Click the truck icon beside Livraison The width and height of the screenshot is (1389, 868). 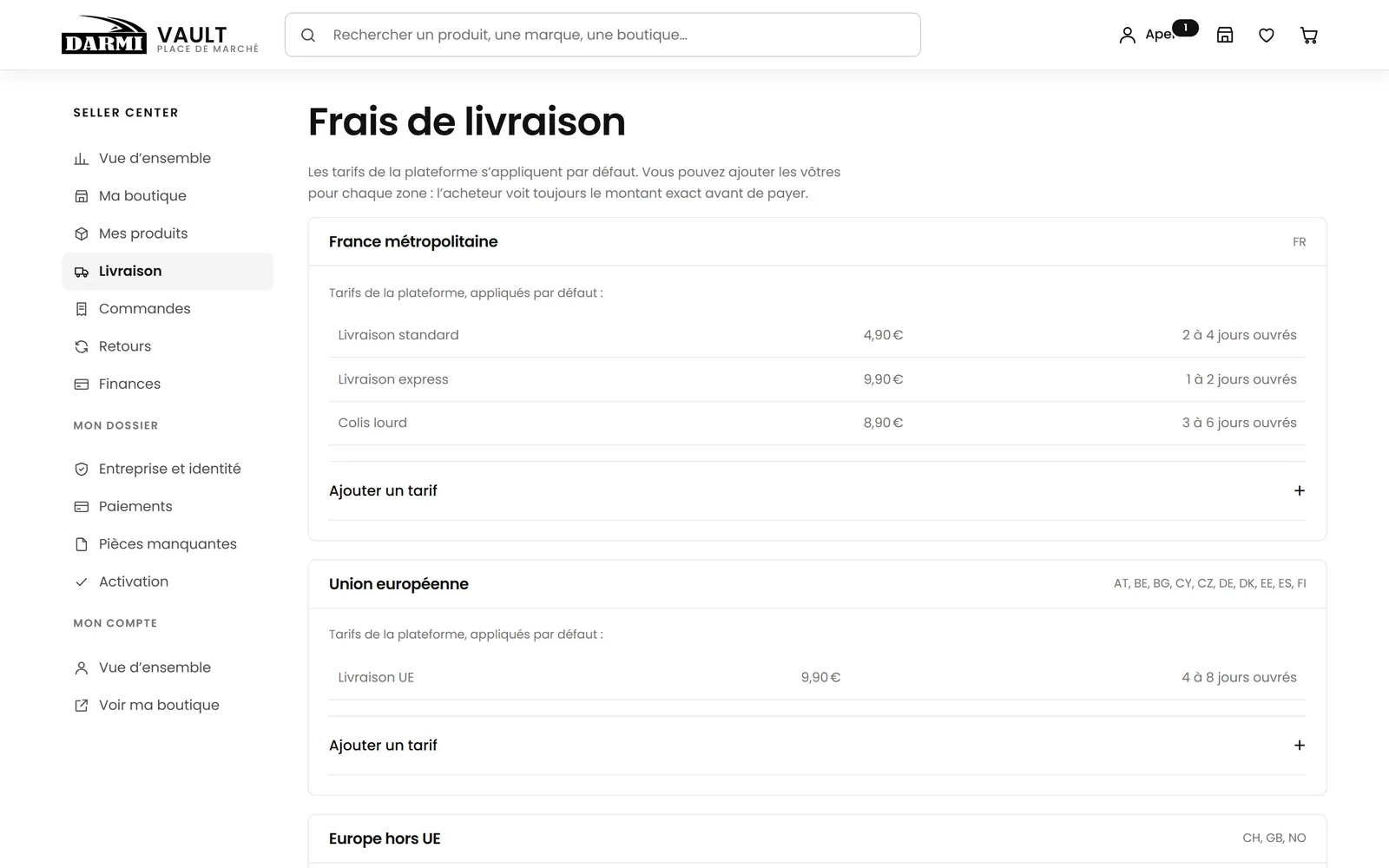pyautogui.click(x=82, y=272)
